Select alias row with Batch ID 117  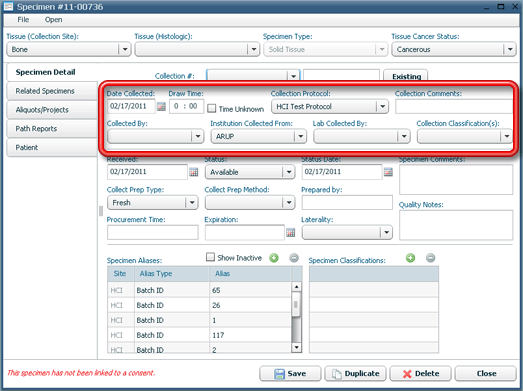tap(199, 335)
